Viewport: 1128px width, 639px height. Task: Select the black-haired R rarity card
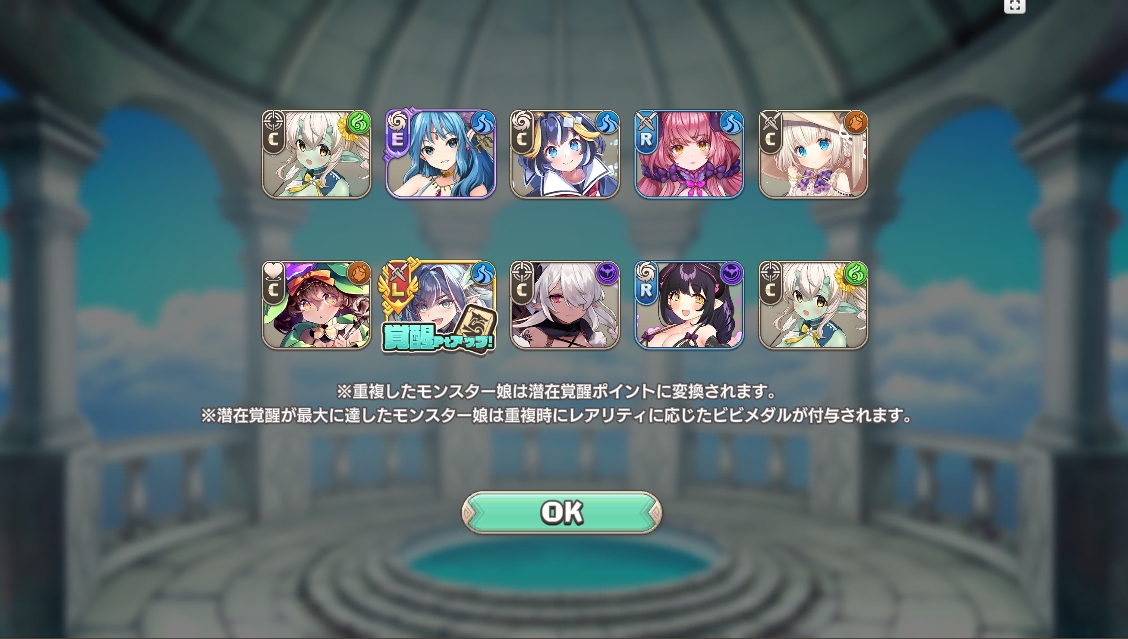[x=688, y=305]
